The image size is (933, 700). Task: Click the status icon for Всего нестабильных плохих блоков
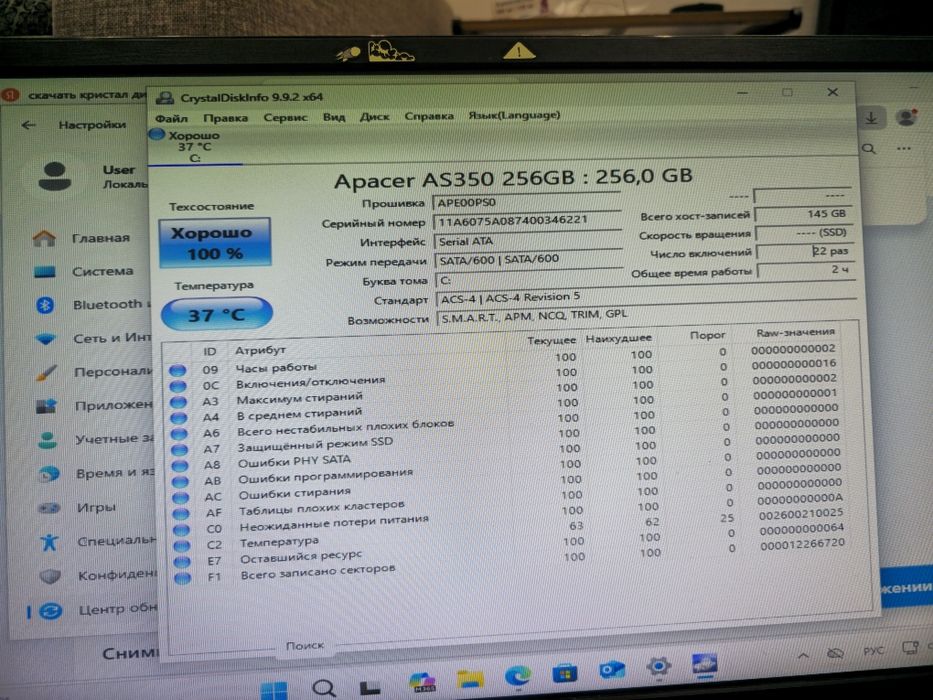179,434
